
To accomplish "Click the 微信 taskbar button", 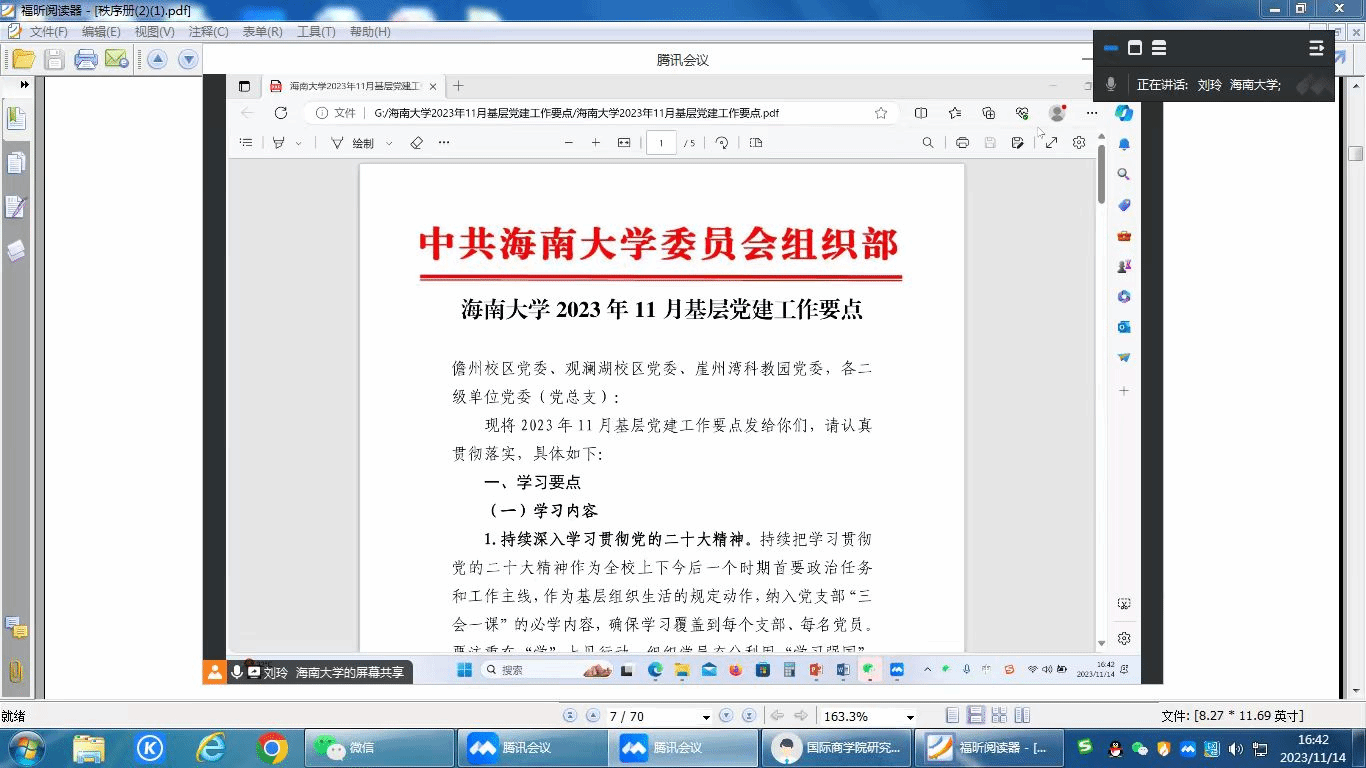I will click(x=378, y=747).
